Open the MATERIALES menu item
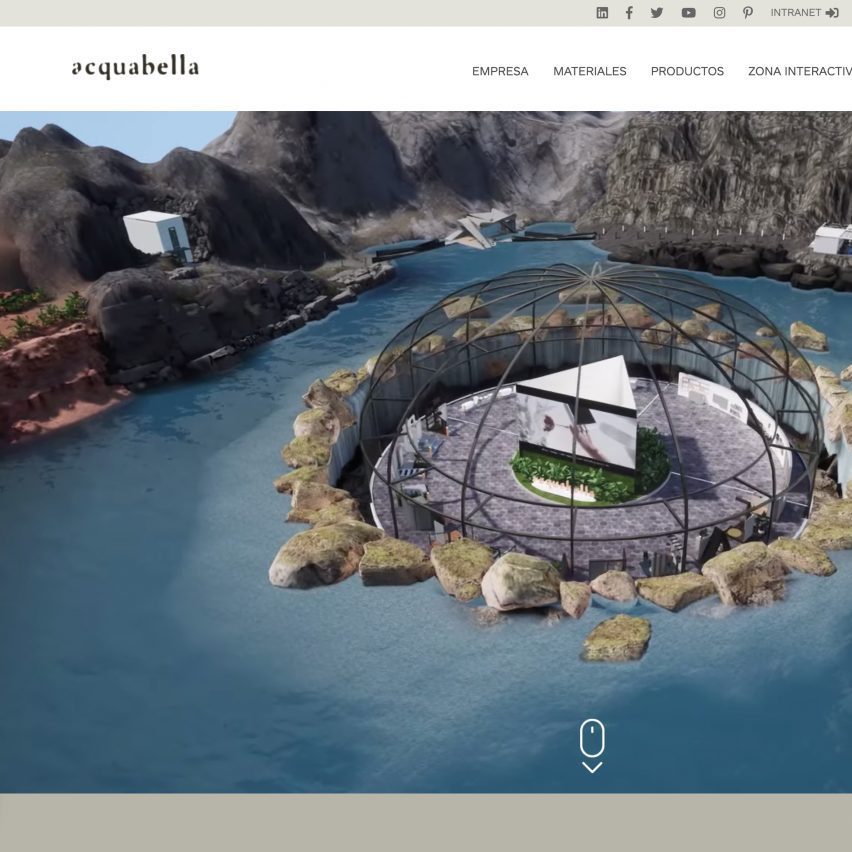852x852 pixels. tap(590, 71)
